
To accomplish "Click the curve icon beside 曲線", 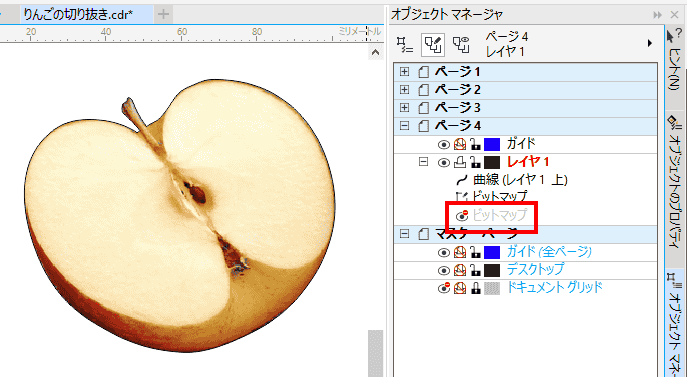I will coord(462,180).
